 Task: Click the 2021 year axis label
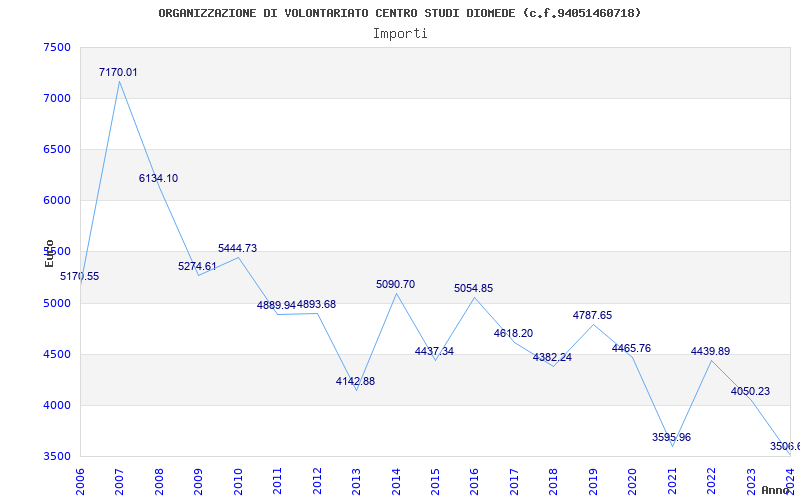[673, 478]
